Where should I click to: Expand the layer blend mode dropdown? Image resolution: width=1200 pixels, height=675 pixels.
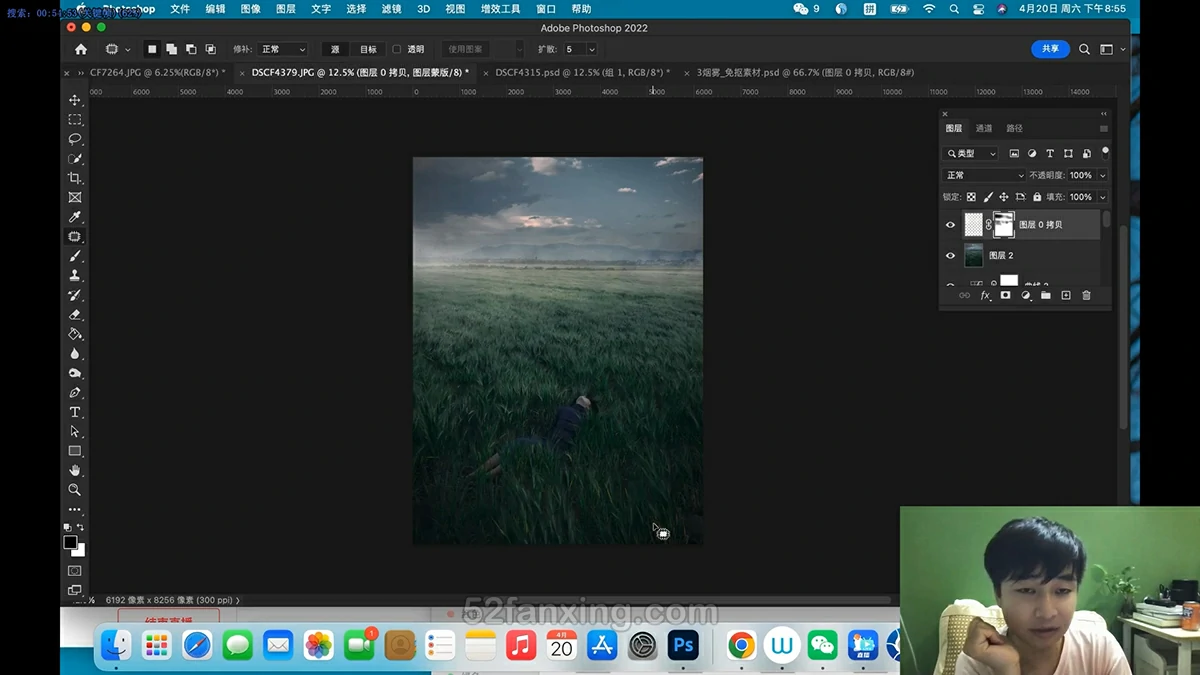(x=985, y=175)
